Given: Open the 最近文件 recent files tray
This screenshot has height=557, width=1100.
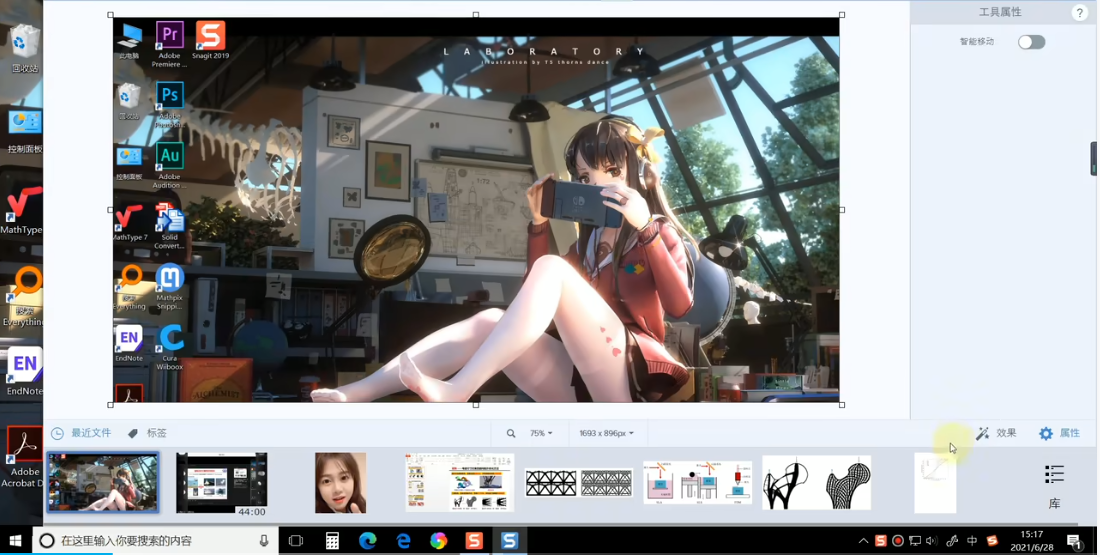Looking at the screenshot, I should coord(81,434).
